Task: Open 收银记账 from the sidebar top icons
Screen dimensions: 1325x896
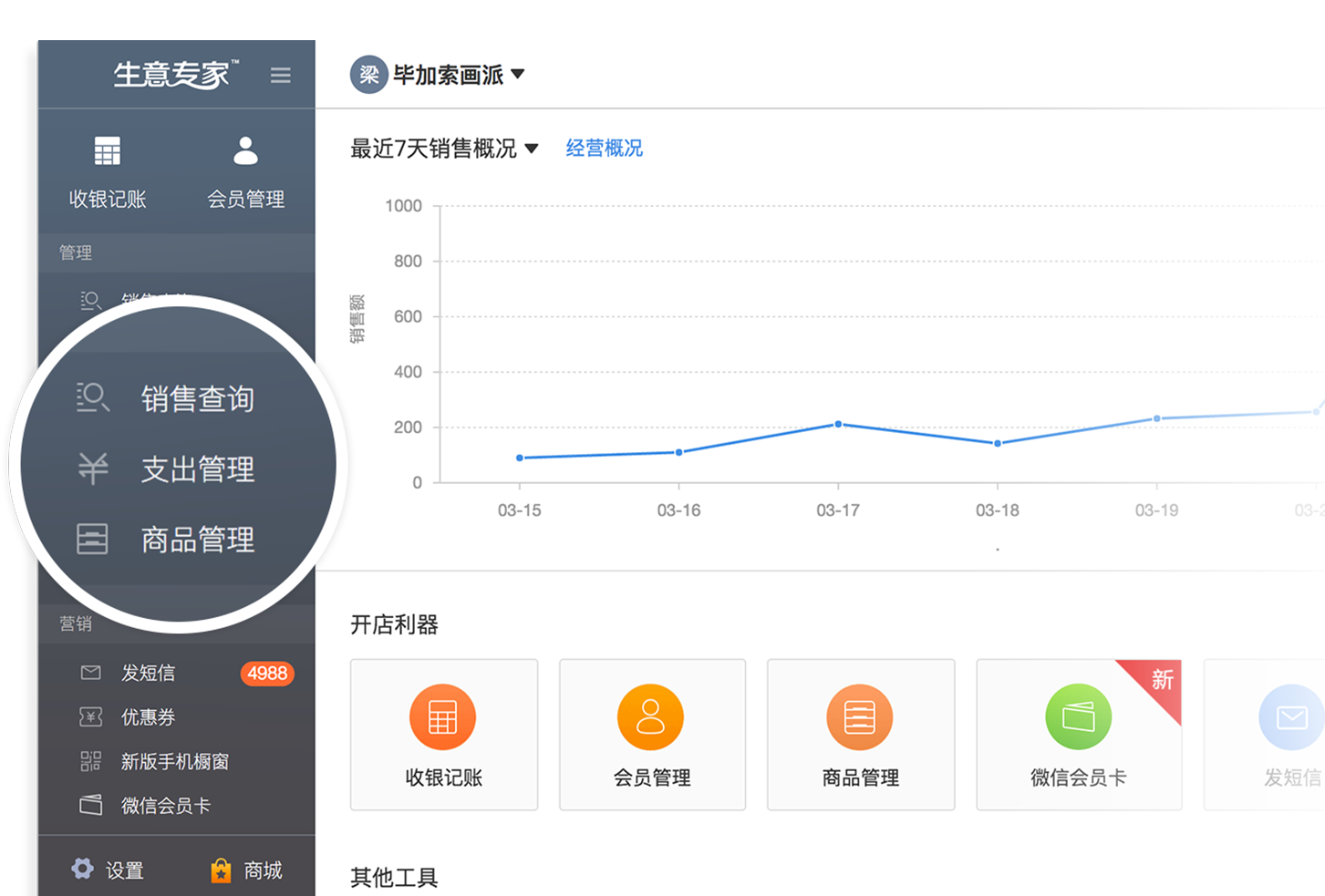Action: pos(108,151)
